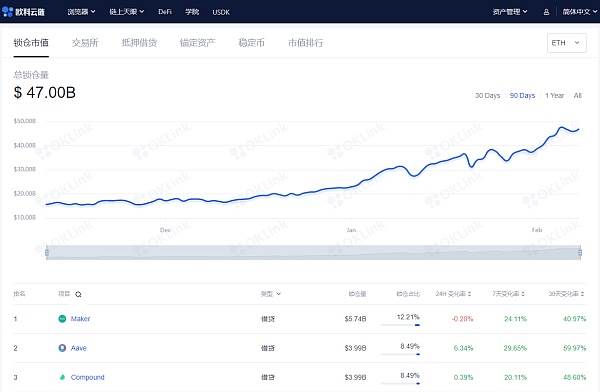Click the Compound project logo icon
This screenshot has width=600, height=392.
62,377
